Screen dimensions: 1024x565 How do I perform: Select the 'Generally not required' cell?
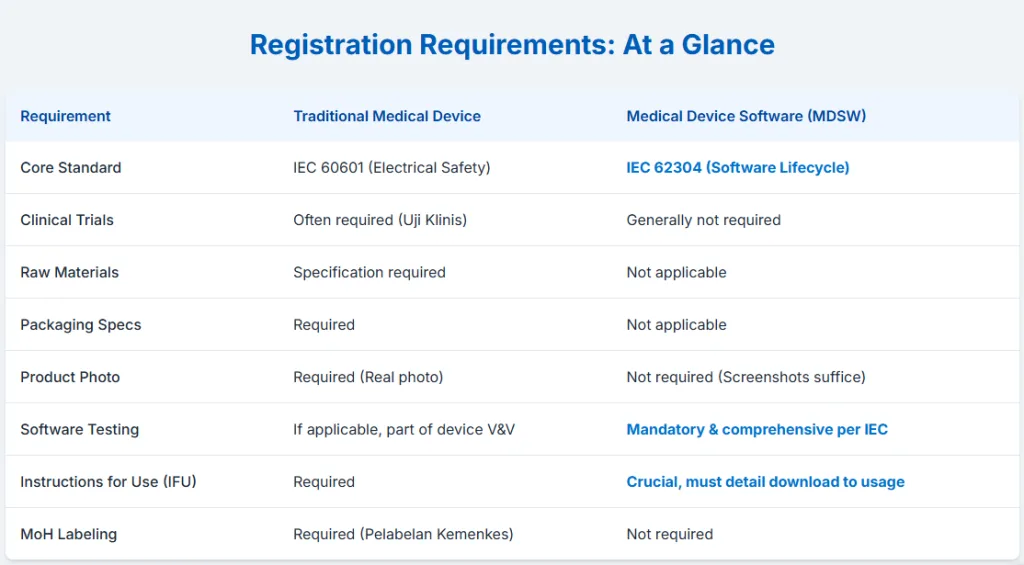[x=703, y=220]
